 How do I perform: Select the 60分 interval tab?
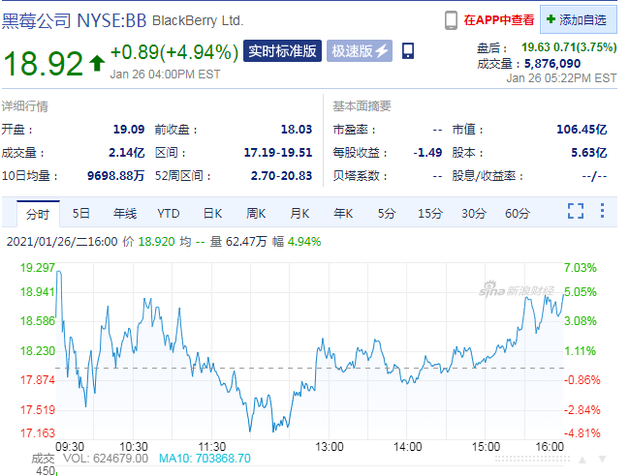click(518, 213)
